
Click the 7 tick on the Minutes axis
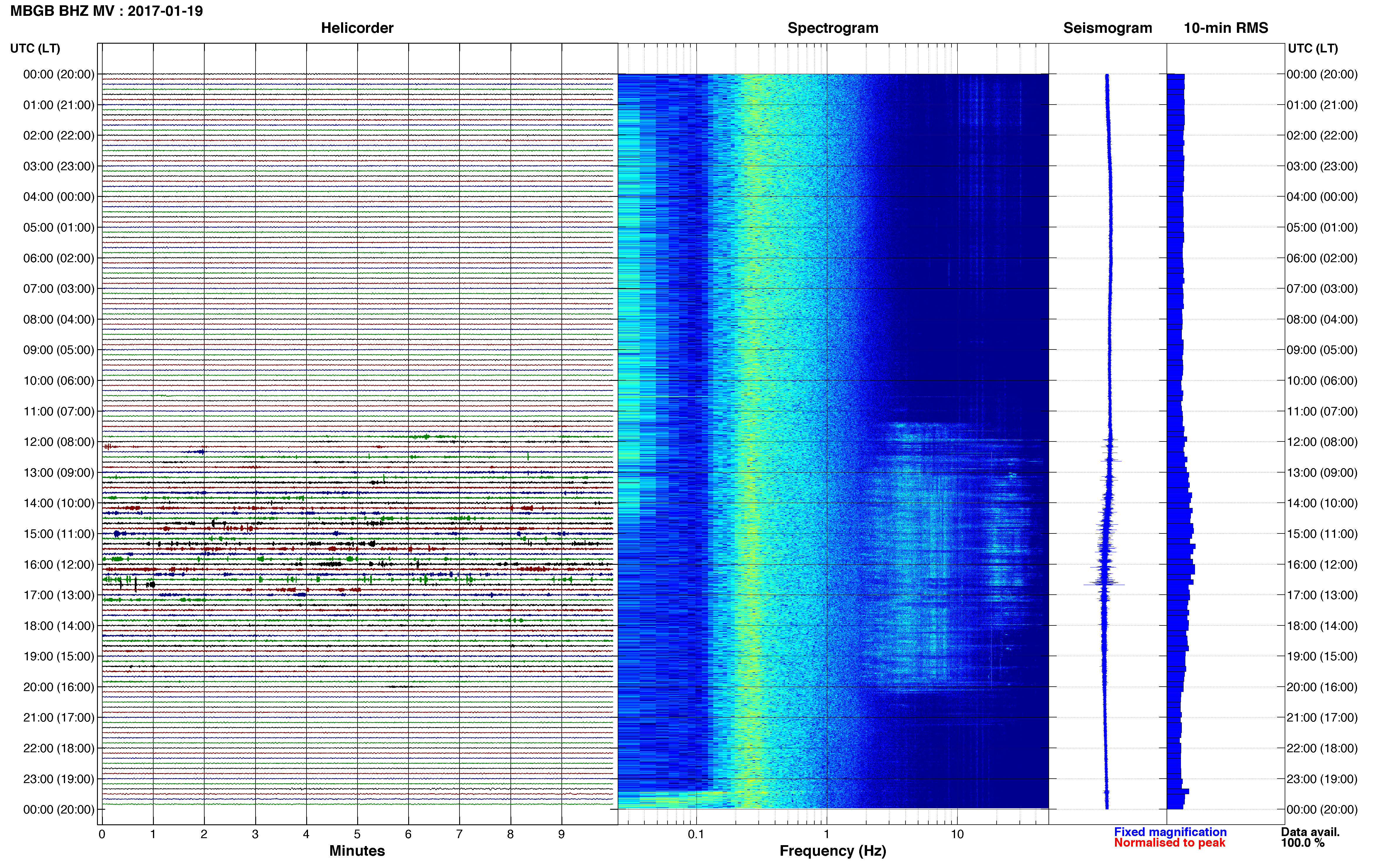pyautogui.click(x=459, y=834)
